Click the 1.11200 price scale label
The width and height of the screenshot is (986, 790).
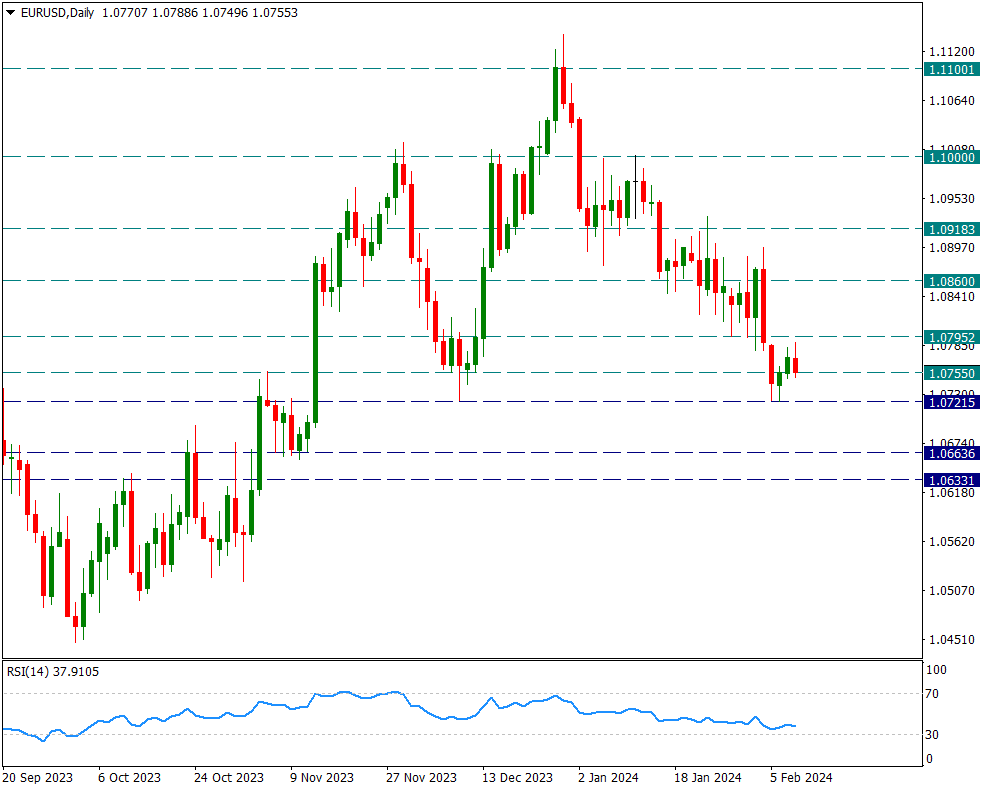click(x=952, y=52)
